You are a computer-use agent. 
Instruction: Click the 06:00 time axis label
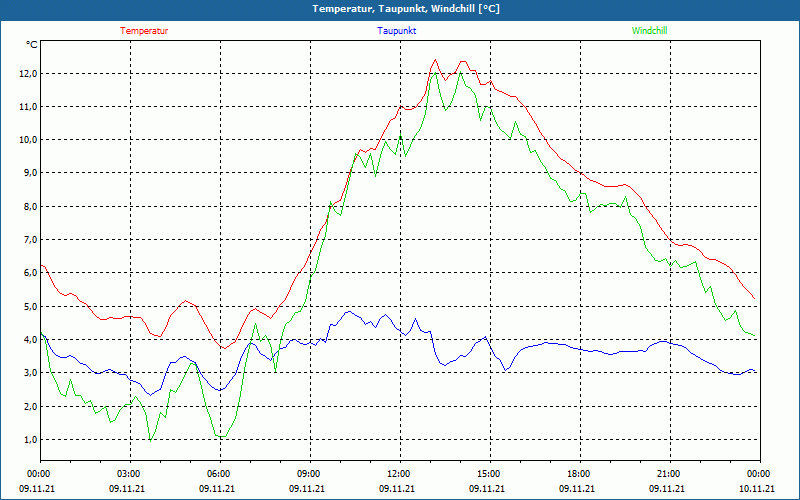[x=220, y=474]
